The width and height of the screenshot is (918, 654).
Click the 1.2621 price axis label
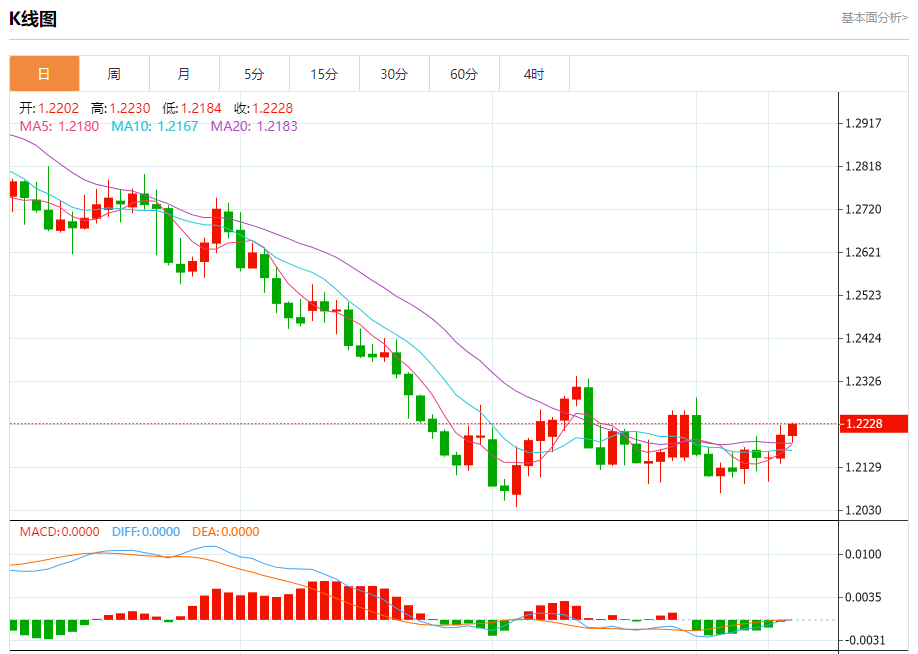pyautogui.click(x=863, y=252)
